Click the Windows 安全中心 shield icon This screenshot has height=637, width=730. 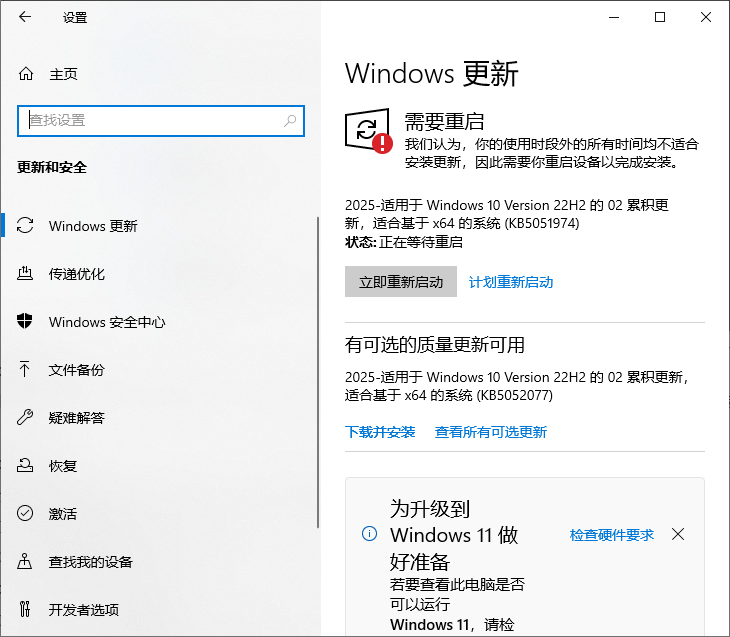point(25,321)
